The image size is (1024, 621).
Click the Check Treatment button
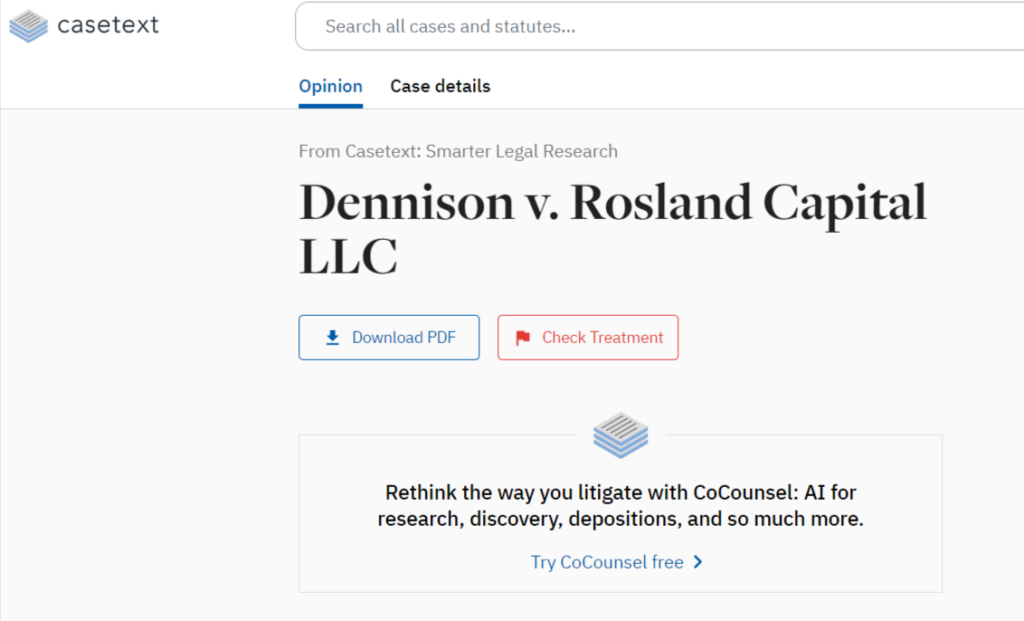coord(588,338)
